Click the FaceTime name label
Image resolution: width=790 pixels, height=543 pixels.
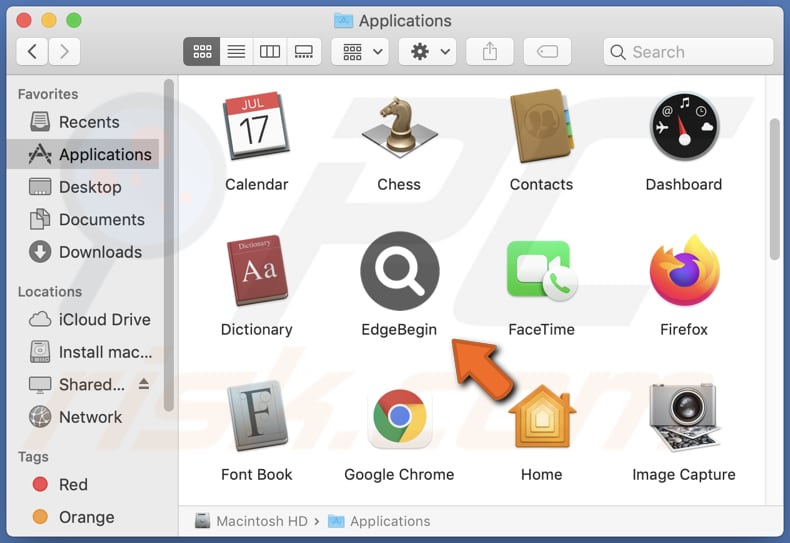542,329
